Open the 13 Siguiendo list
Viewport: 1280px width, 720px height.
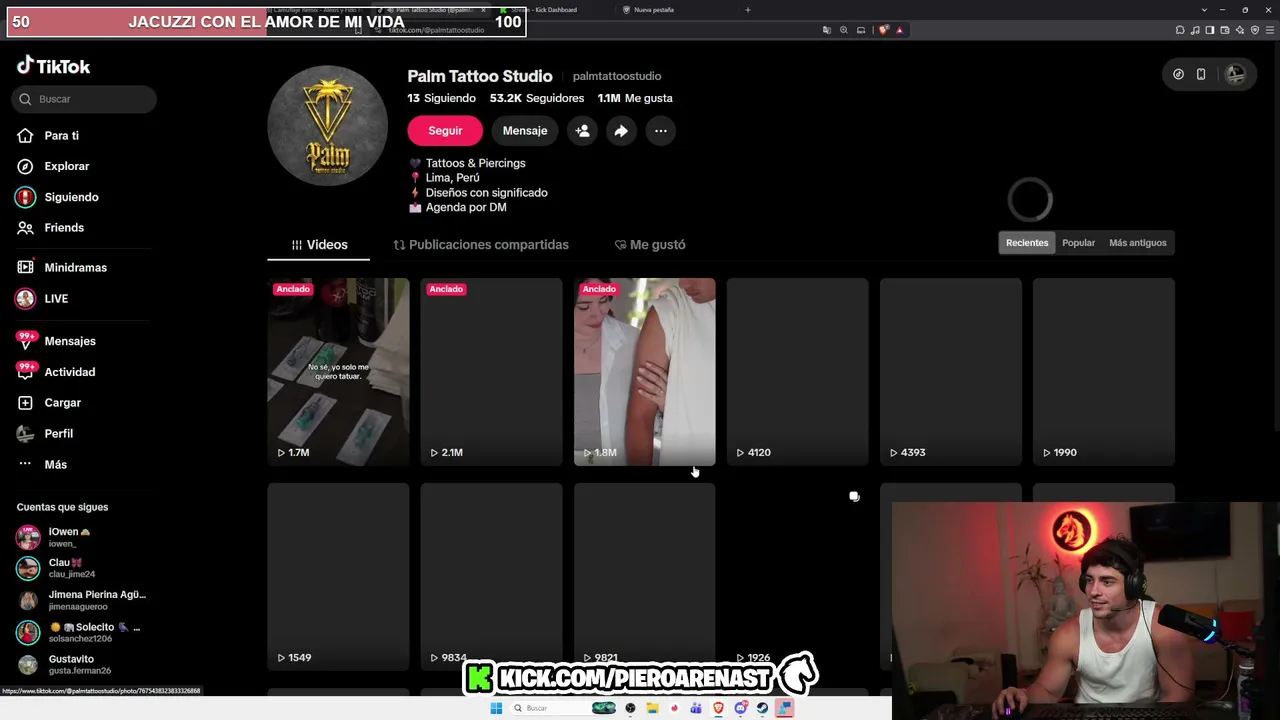(441, 98)
